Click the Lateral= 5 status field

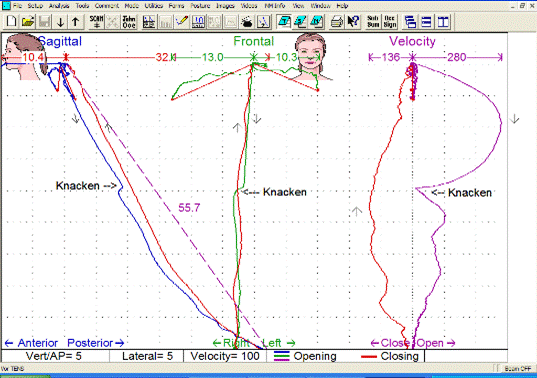(147, 356)
